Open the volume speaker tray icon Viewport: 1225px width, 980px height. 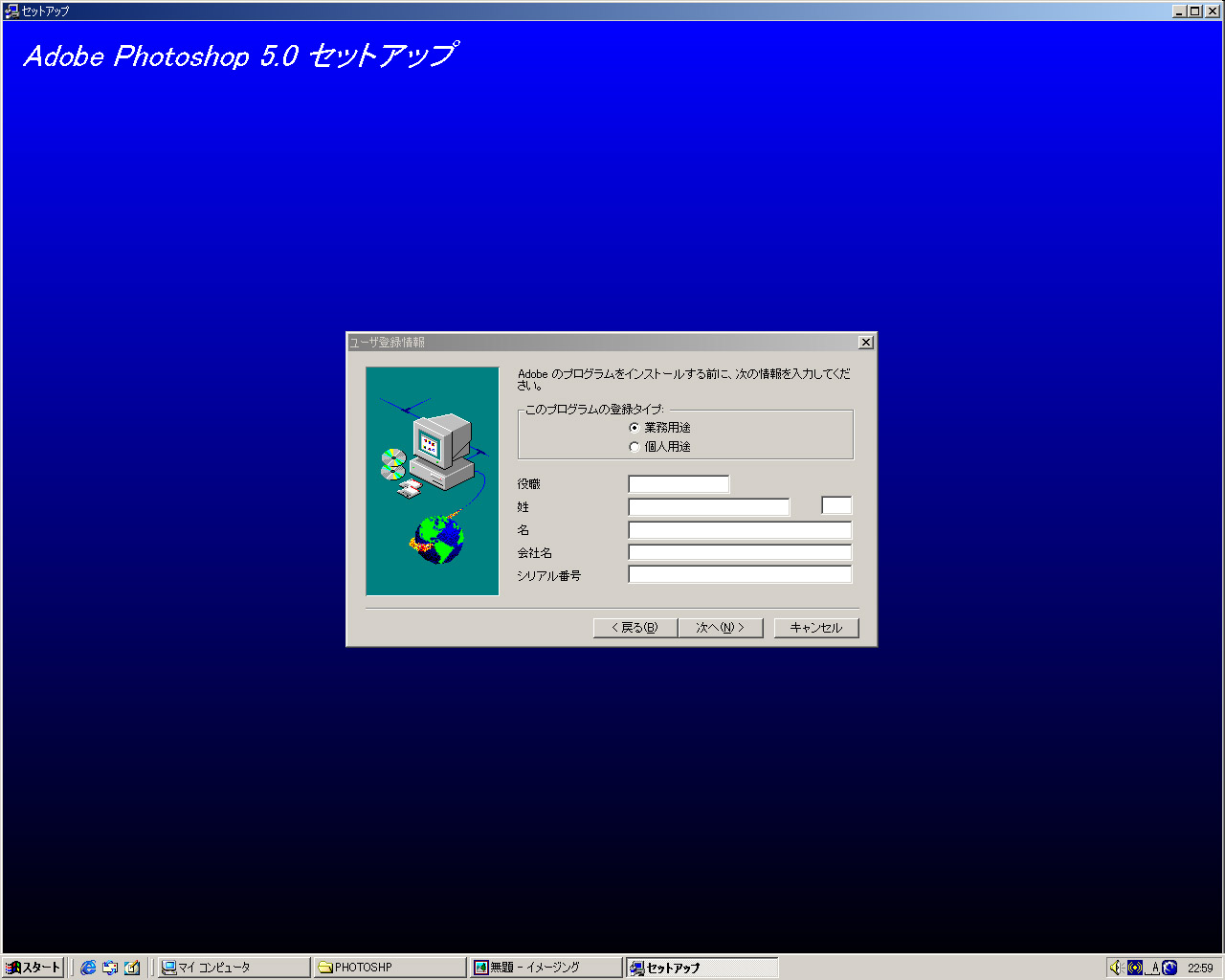coord(1117,968)
